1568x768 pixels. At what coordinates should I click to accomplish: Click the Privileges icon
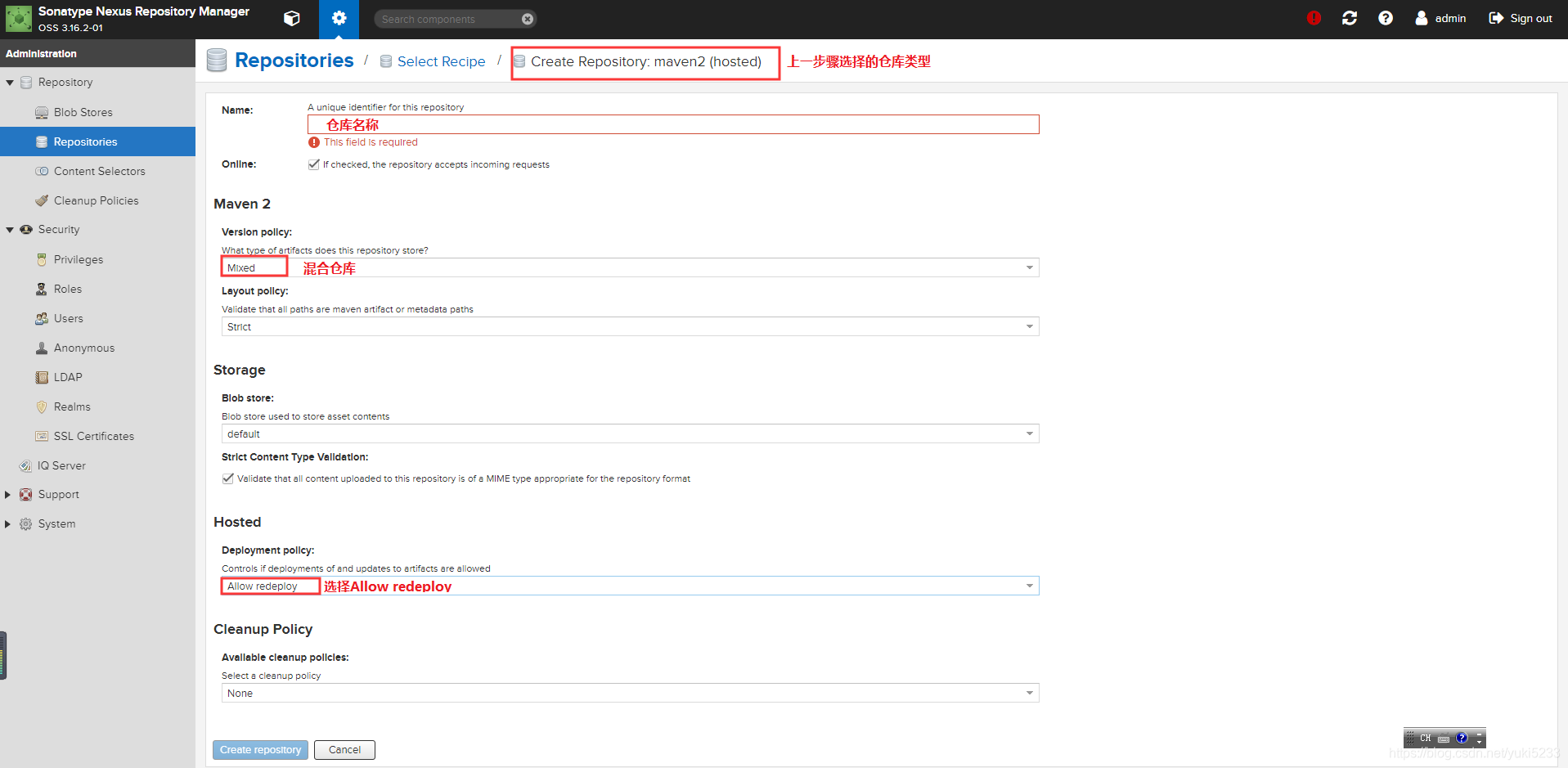(42, 260)
